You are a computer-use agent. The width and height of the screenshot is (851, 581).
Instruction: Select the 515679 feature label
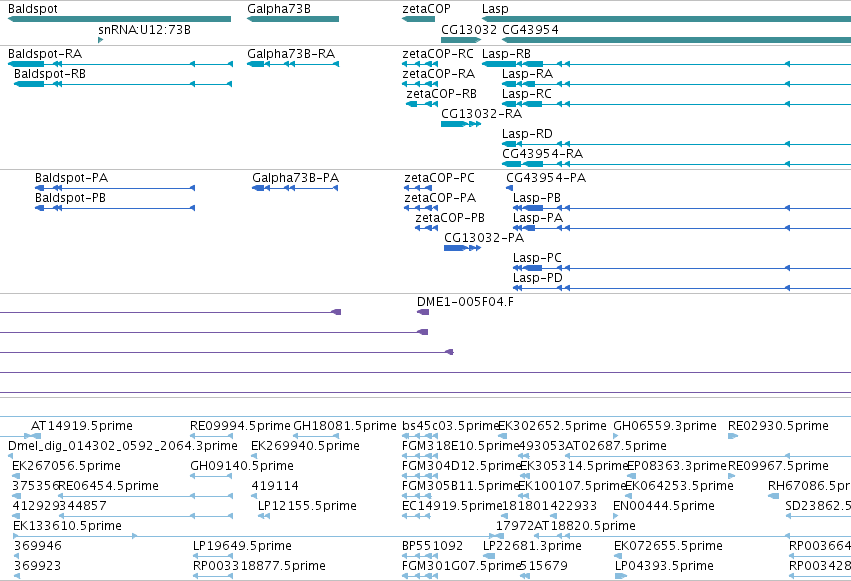click(544, 566)
